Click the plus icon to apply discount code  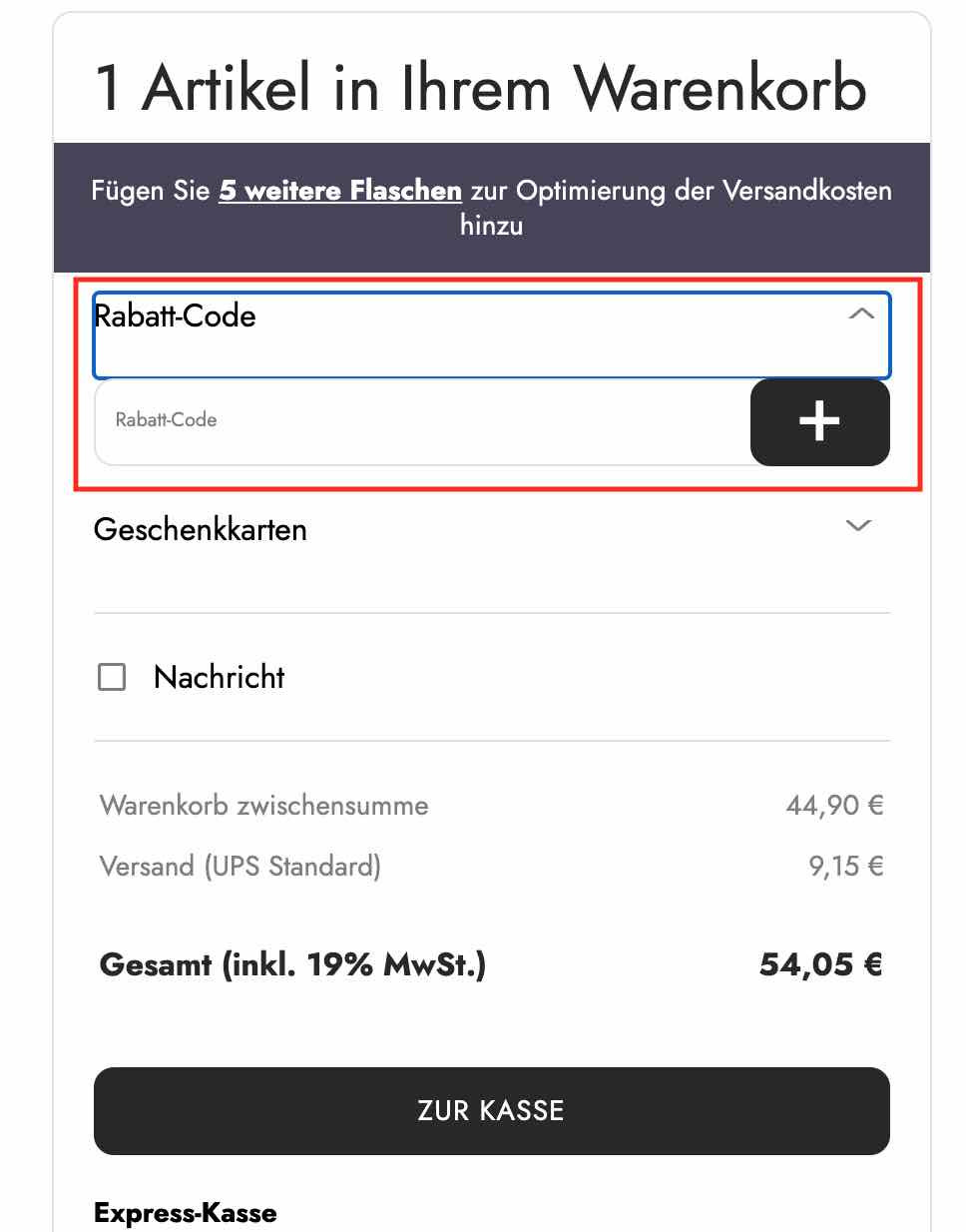point(818,421)
